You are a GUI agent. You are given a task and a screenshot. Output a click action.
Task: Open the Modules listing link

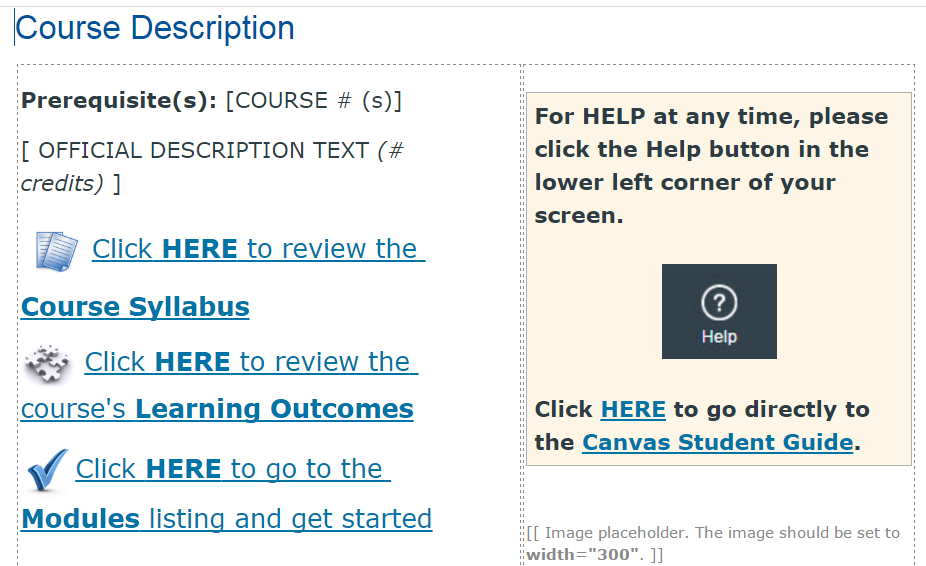[227, 519]
